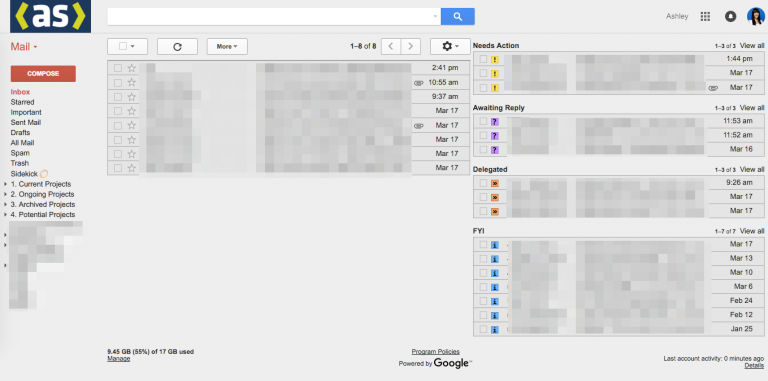Click the attachment paperclip on 10:55 am email
The height and width of the screenshot is (381, 768).
(x=418, y=83)
